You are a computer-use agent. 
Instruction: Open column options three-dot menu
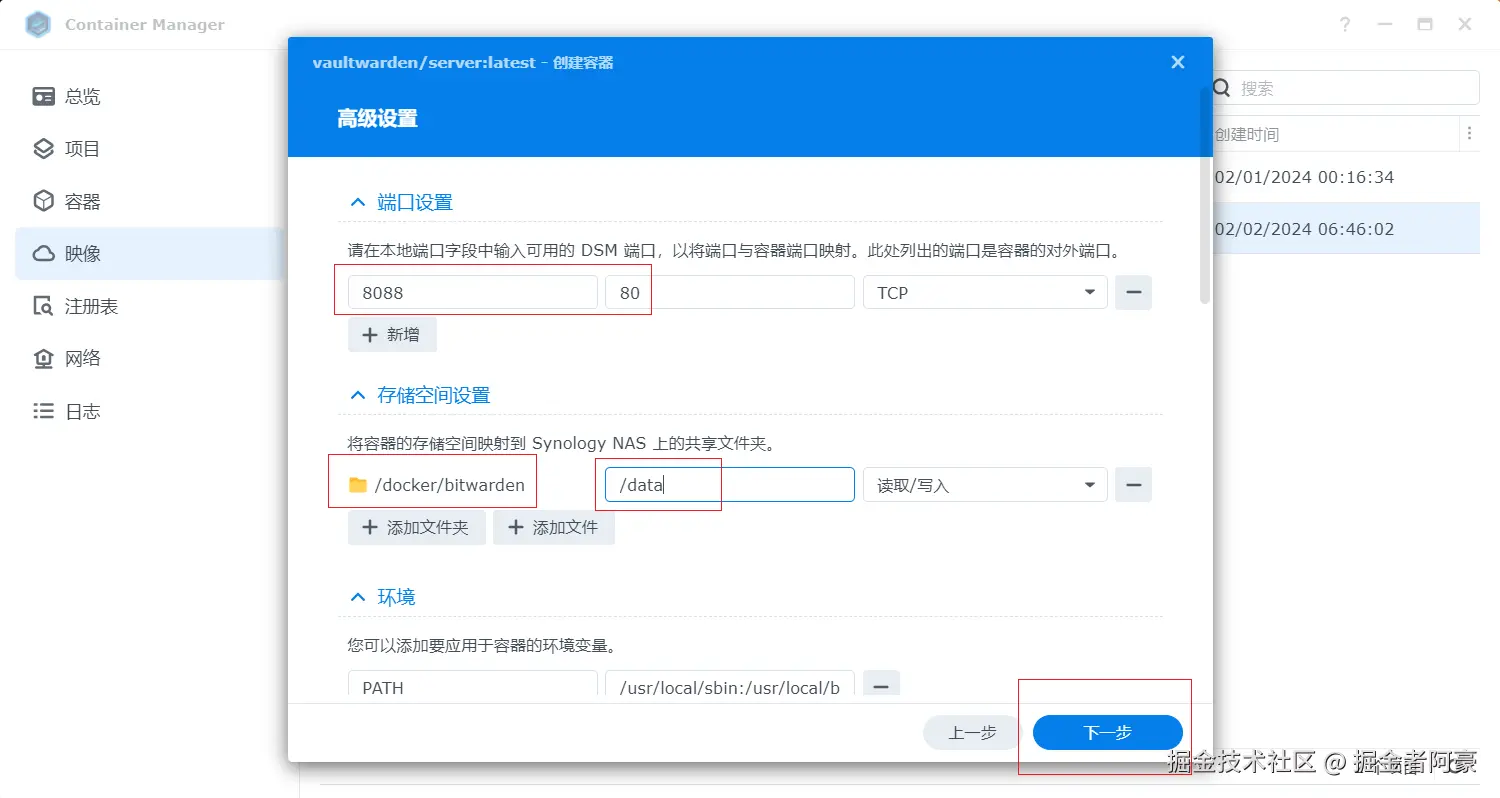1469,133
